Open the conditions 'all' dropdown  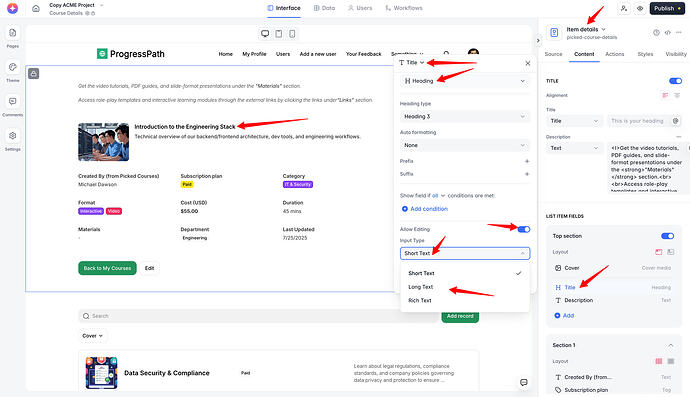click(x=438, y=195)
